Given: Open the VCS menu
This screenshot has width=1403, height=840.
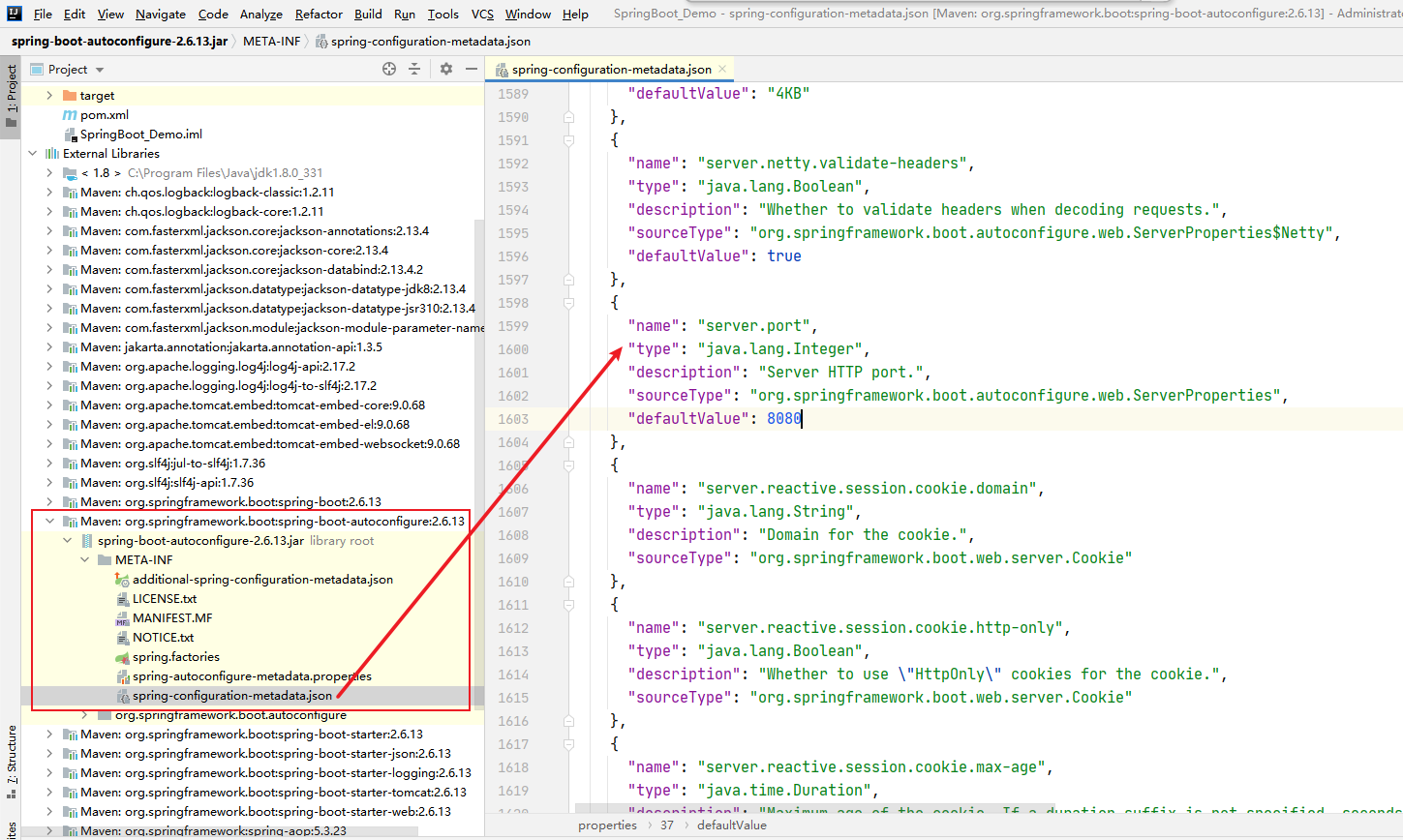Looking at the screenshot, I should click(482, 14).
